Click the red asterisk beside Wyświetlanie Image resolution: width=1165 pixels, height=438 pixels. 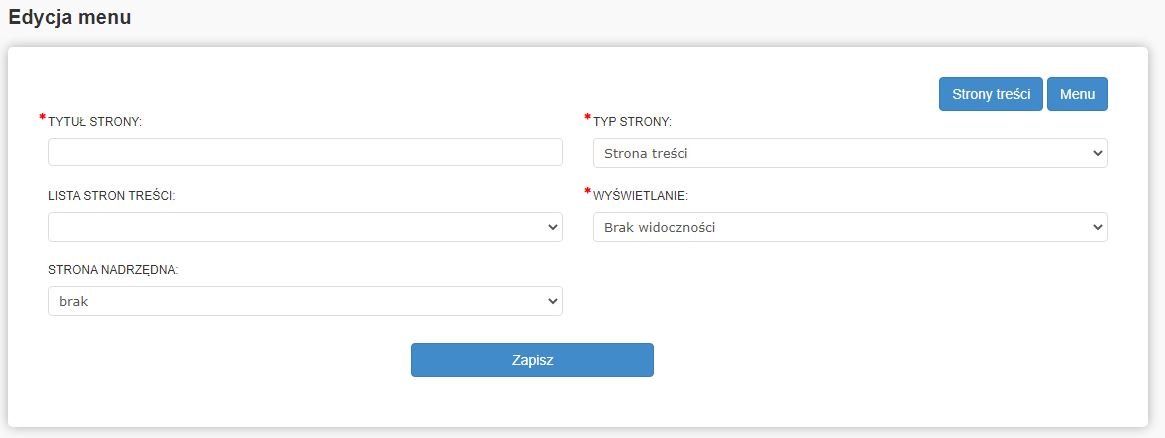588,192
